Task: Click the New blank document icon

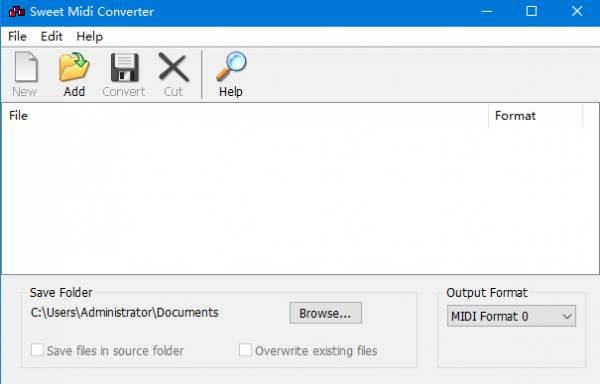Action: pos(26,67)
